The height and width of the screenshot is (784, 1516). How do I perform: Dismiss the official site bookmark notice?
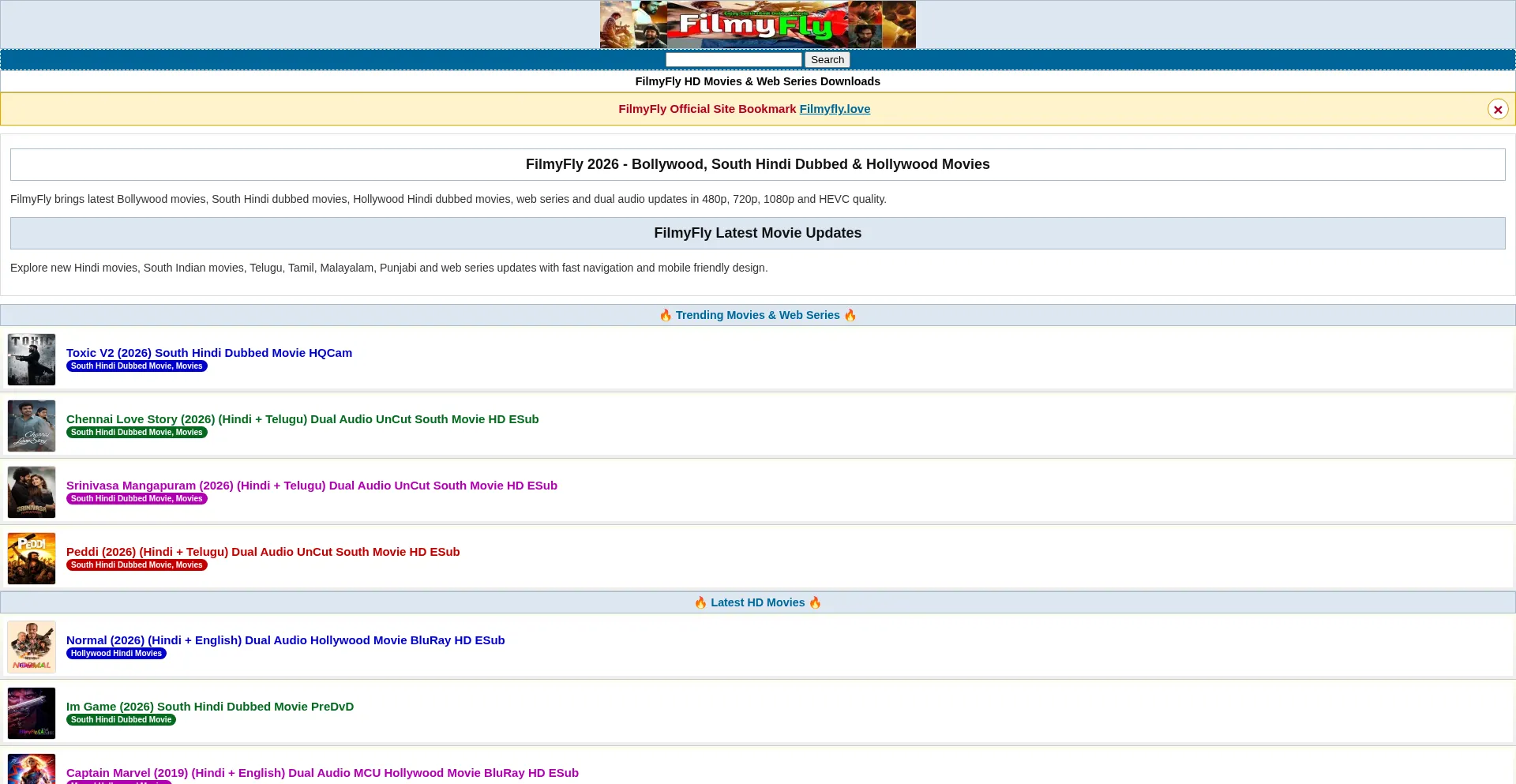1498,109
